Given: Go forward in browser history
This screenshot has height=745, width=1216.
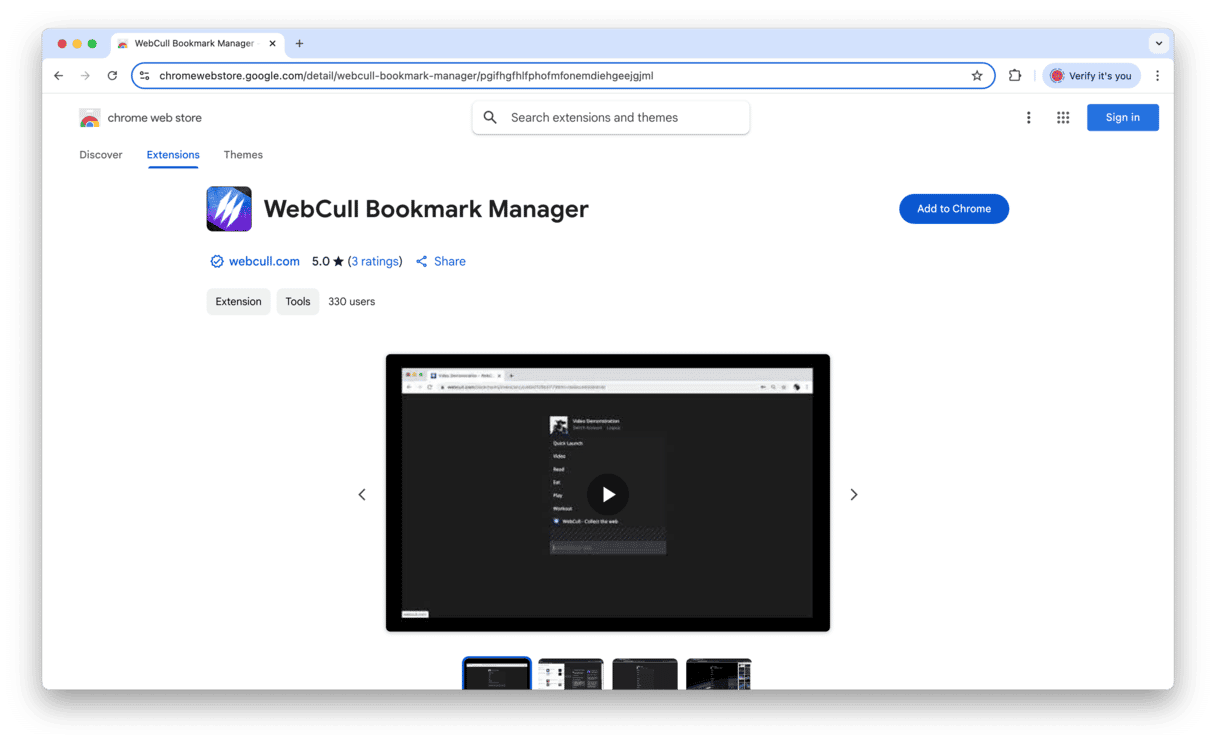Looking at the screenshot, I should point(85,76).
